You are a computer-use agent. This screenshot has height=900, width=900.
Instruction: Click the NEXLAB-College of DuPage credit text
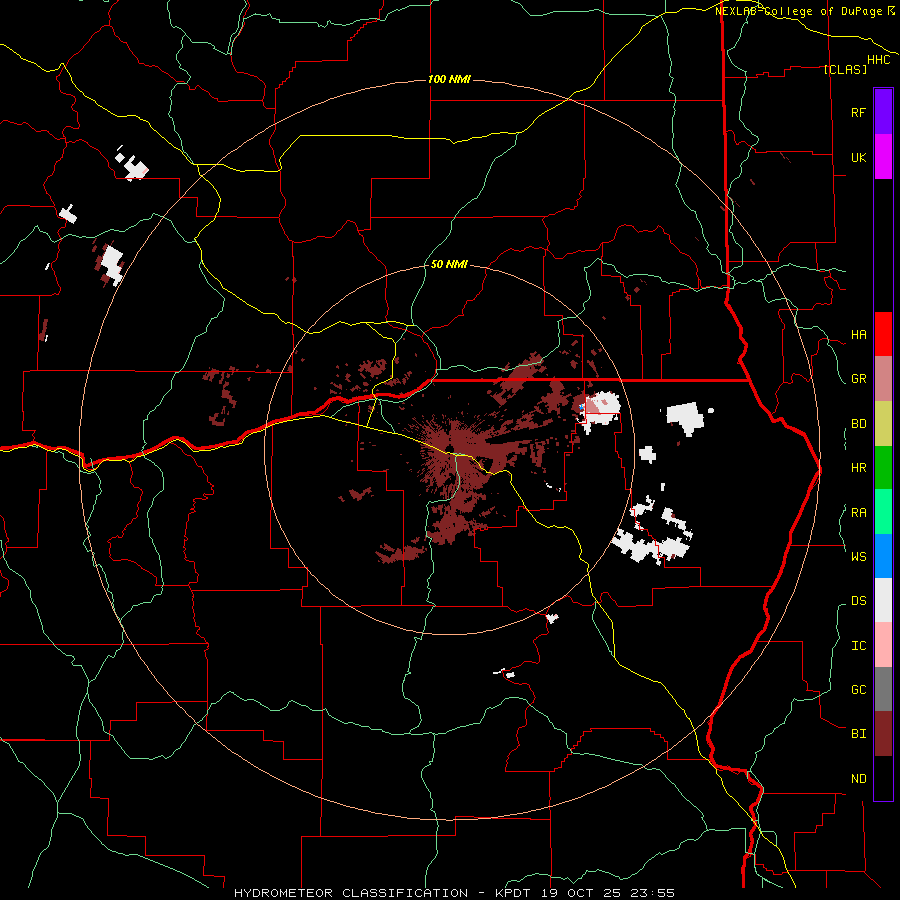click(x=801, y=11)
